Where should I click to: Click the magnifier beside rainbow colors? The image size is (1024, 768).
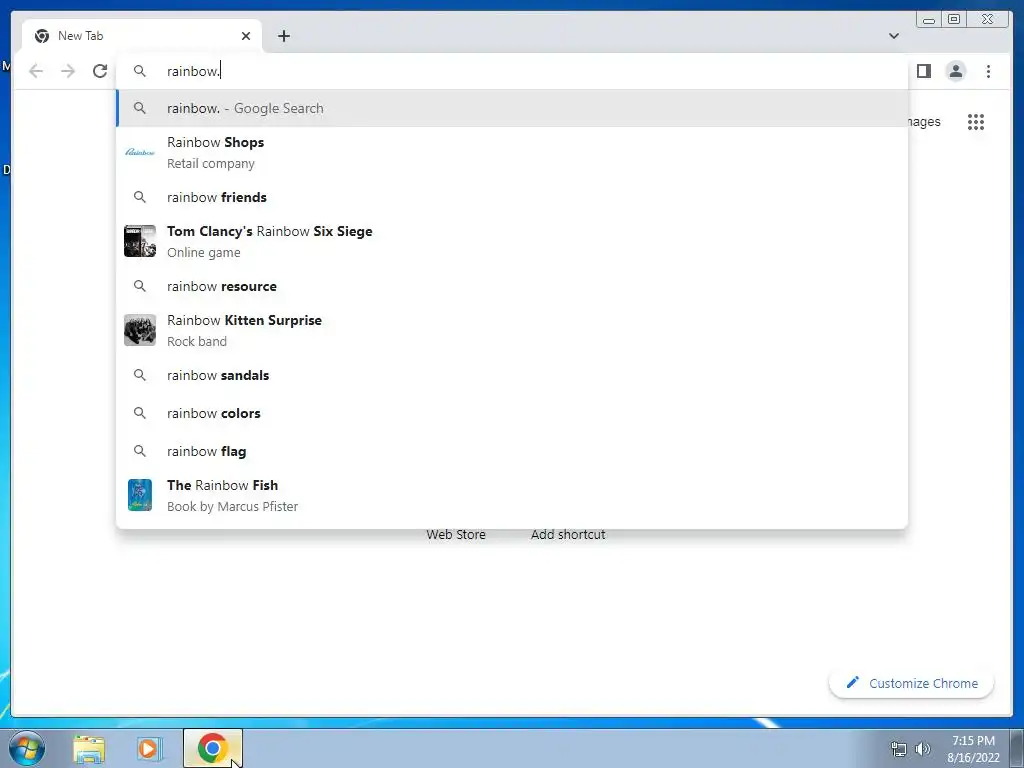pyautogui.click(x=140, y=413)
